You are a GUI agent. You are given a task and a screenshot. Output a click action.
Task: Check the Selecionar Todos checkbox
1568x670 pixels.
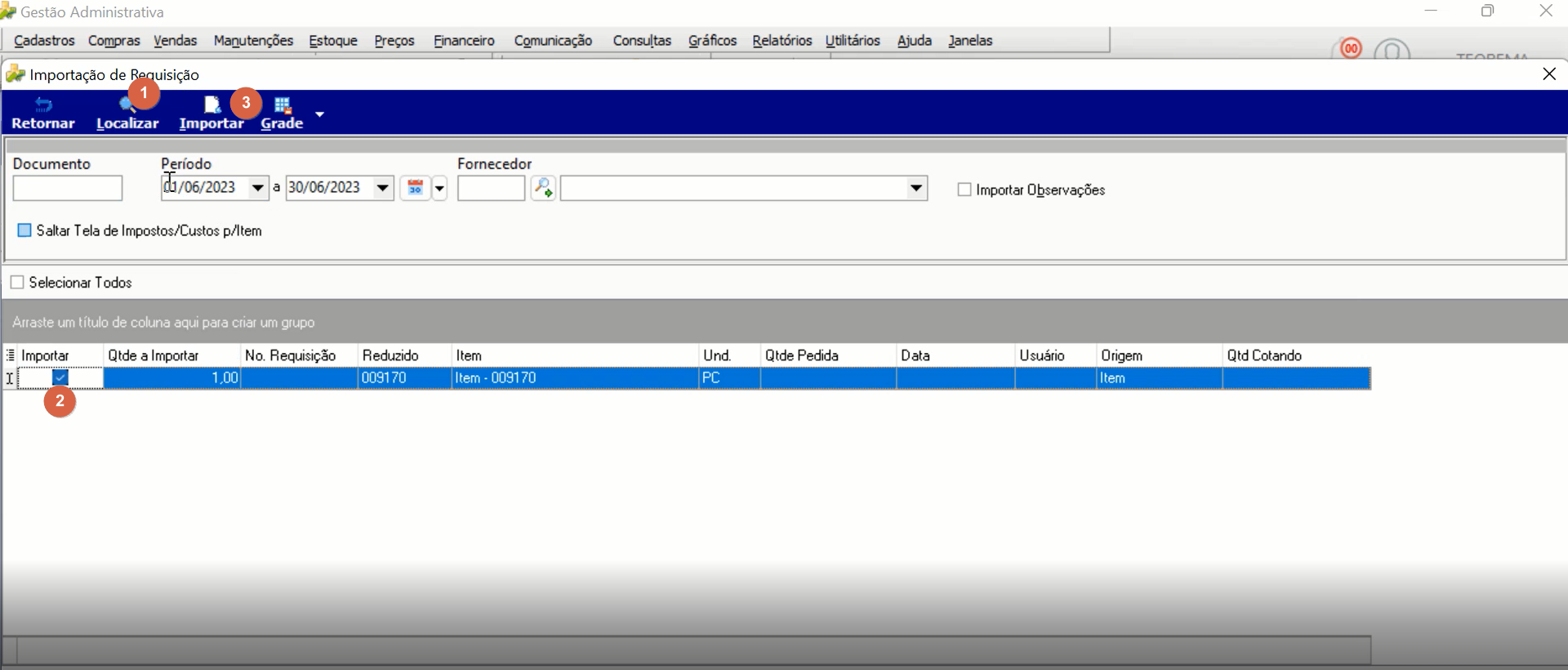pos(17,283)
